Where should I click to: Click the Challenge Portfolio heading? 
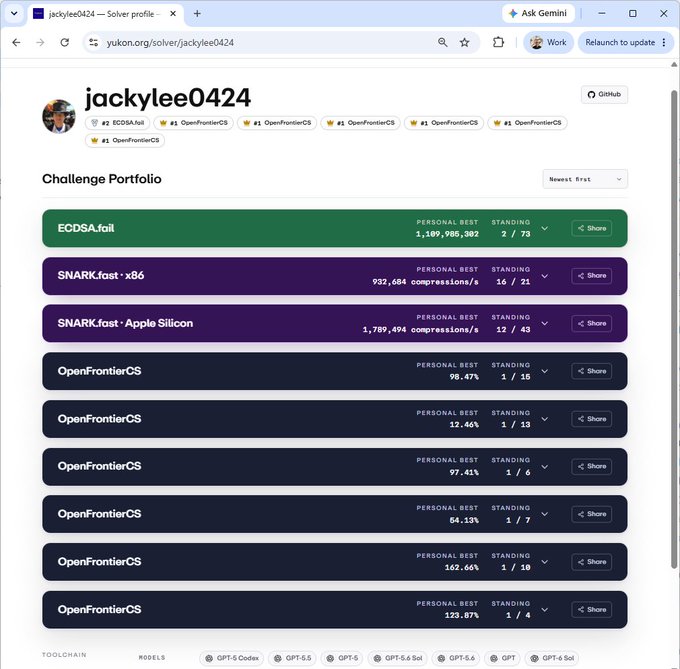[102, 179]
